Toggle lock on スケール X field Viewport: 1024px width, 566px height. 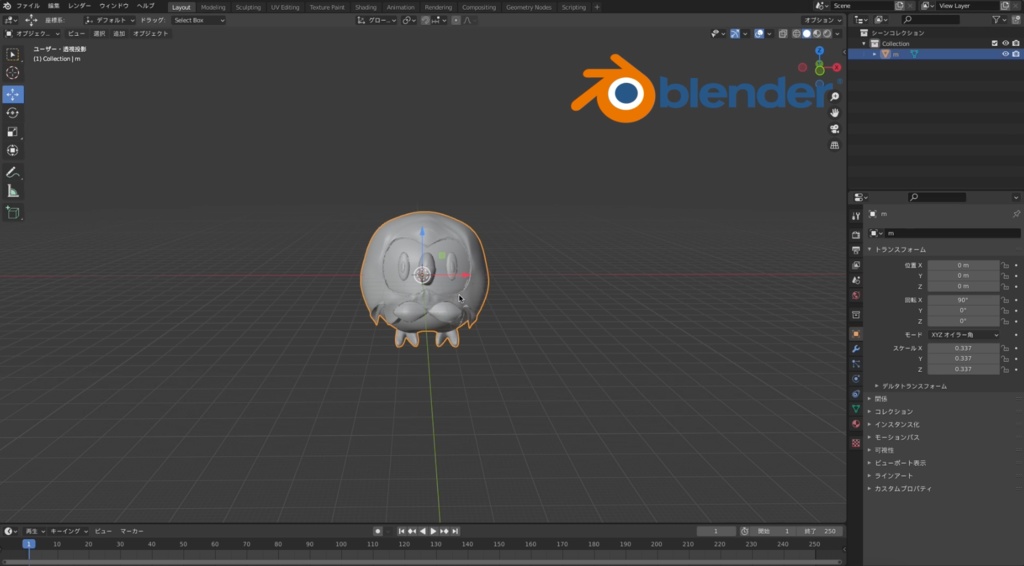(1006, 349)
